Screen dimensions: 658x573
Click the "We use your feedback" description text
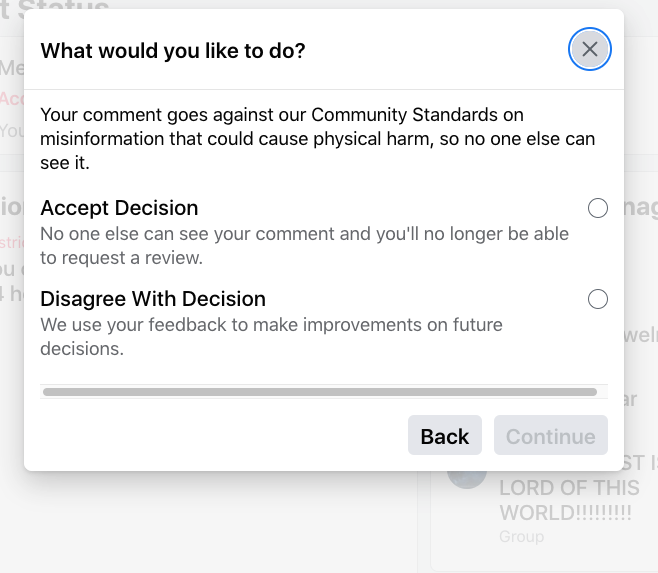point(271,336)
